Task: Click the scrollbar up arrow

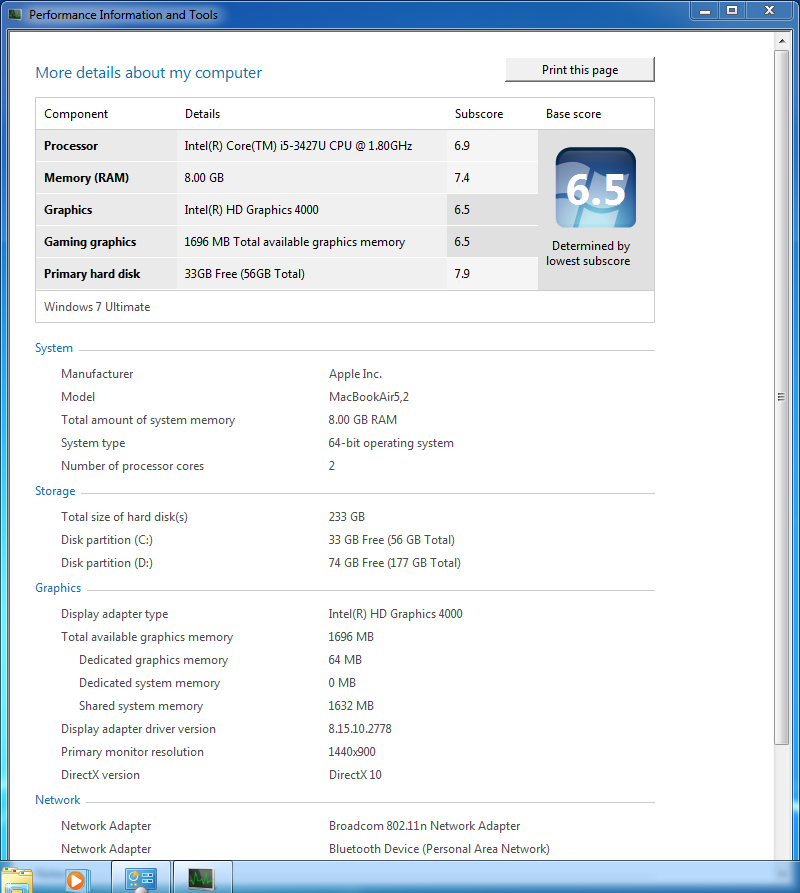Action: pyautogui.click(x=782, y=41)
